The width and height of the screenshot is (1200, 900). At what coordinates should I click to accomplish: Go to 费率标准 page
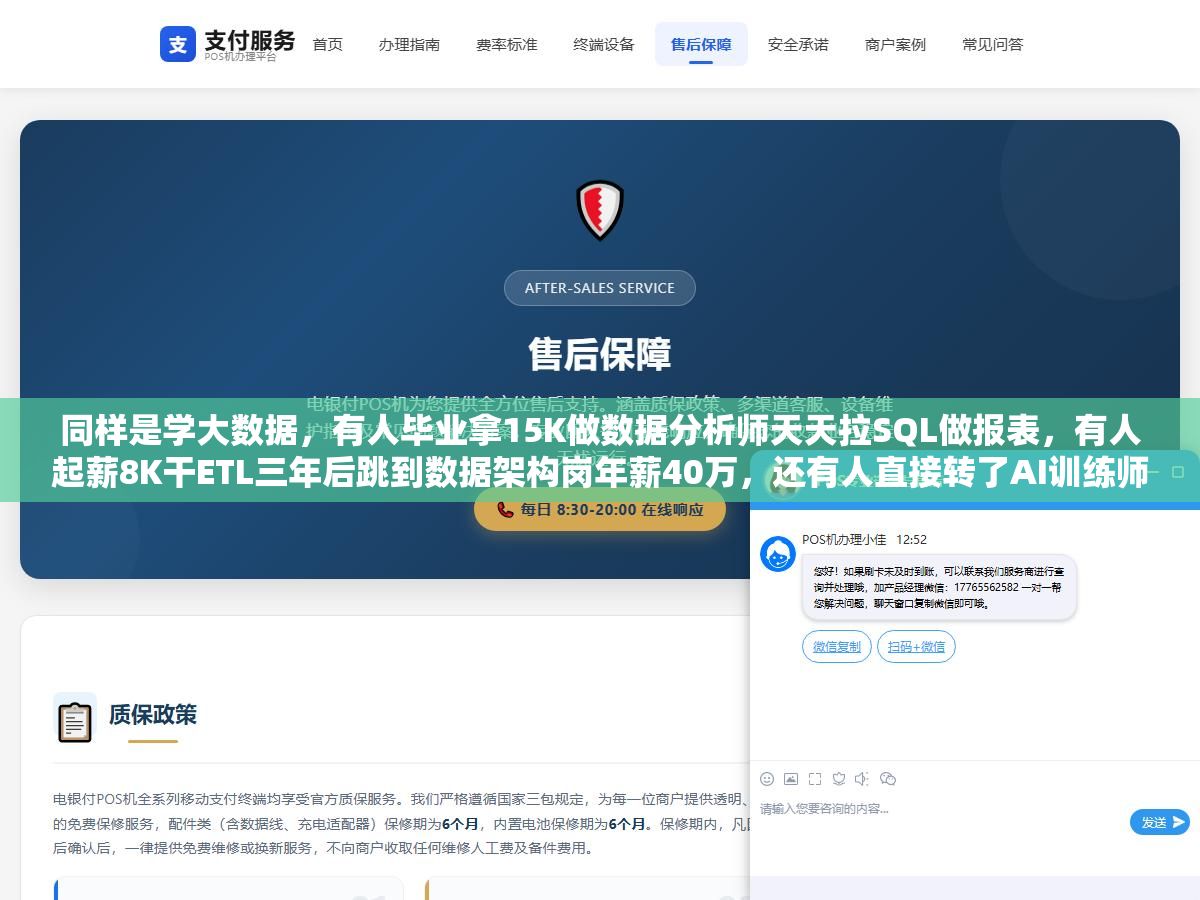click(506, 44)
